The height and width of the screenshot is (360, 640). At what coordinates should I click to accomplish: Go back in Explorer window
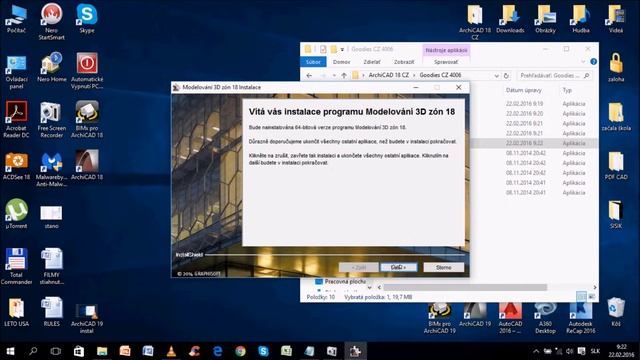(x=309, y=76)
